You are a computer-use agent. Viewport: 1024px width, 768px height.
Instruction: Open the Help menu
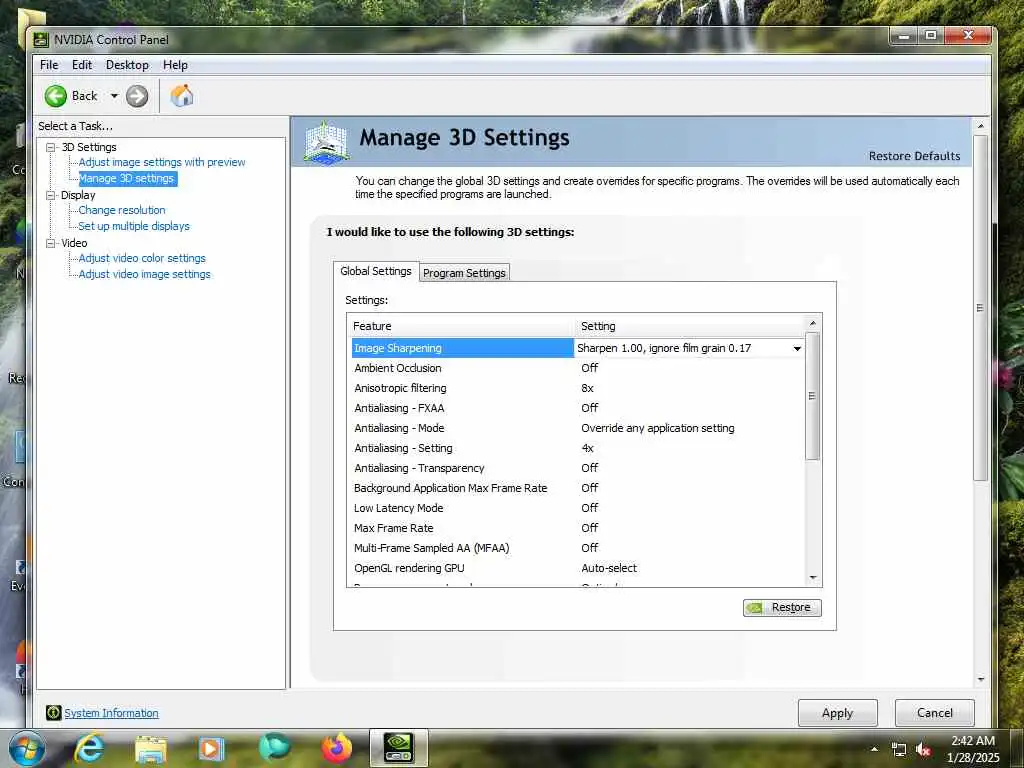175,65
